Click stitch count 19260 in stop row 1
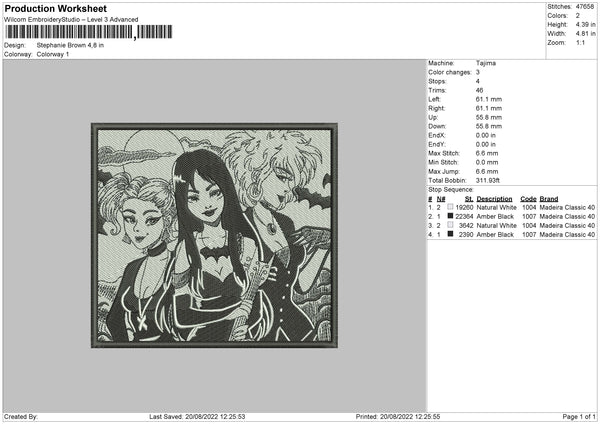 [464, 207]
